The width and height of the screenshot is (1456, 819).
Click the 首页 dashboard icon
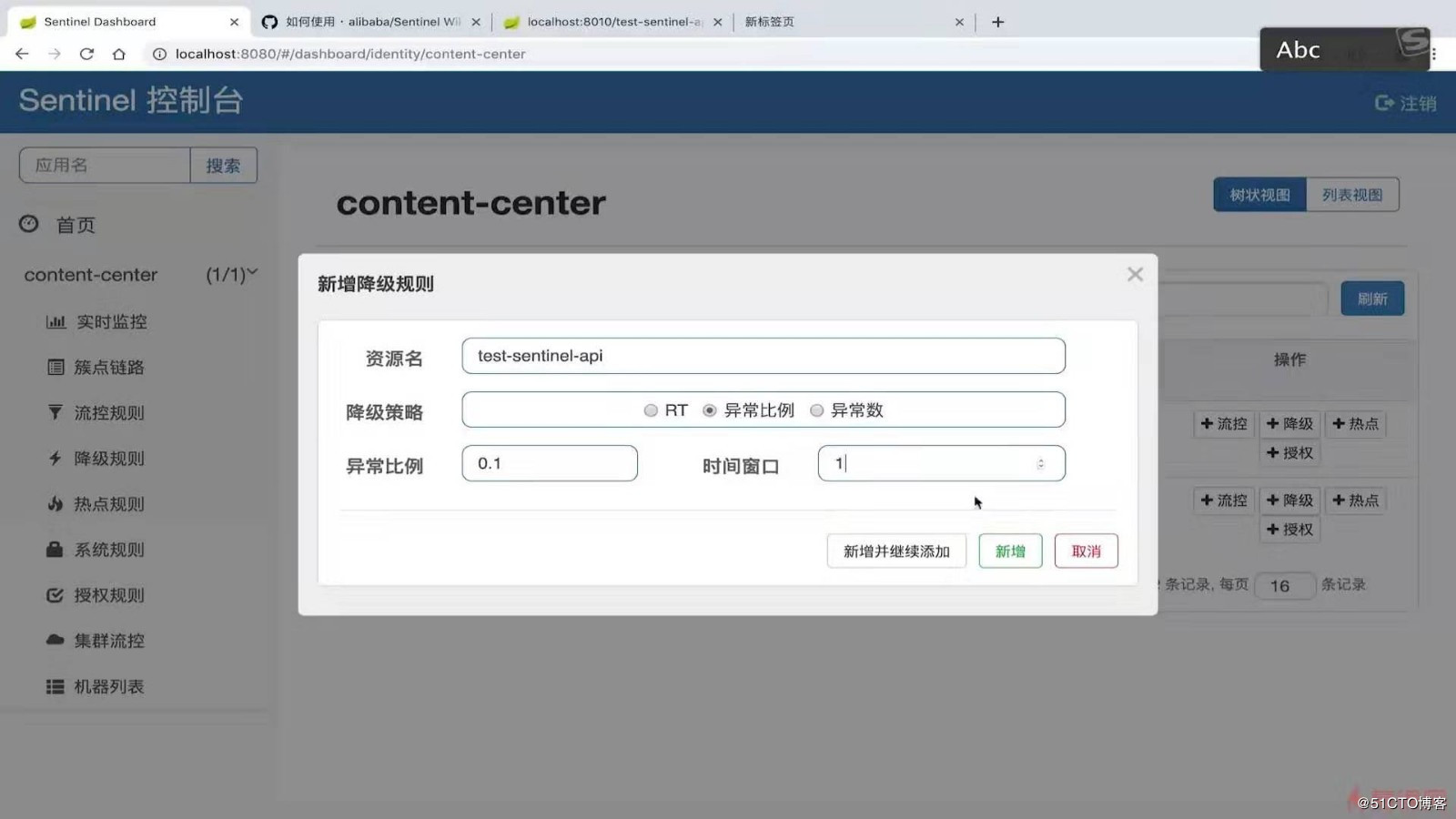click(29, 224)
